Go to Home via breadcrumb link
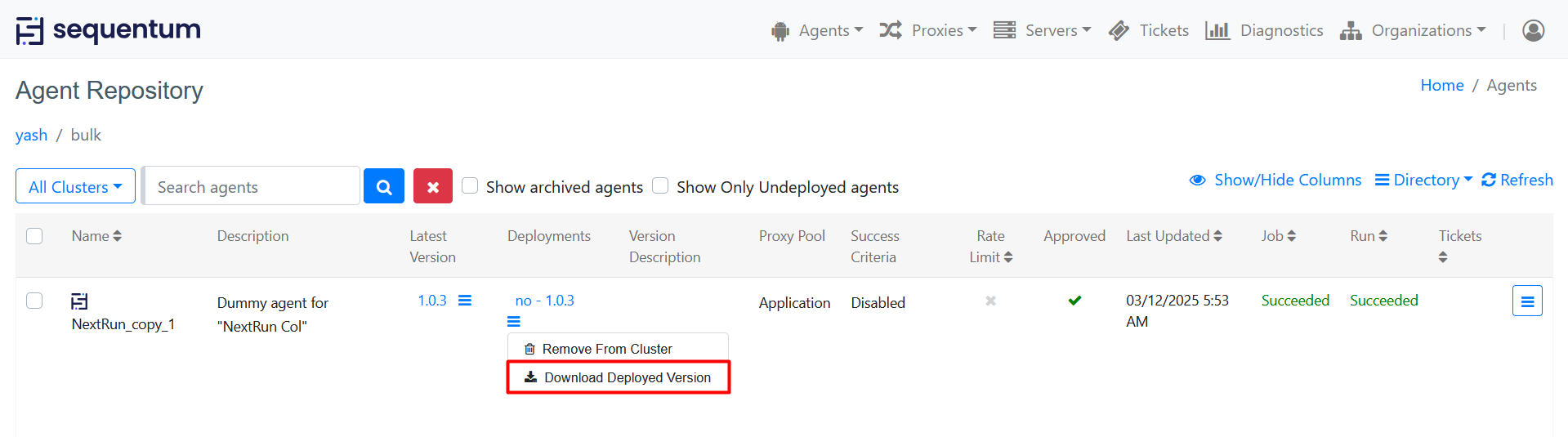 click(x=1441, y=85)
